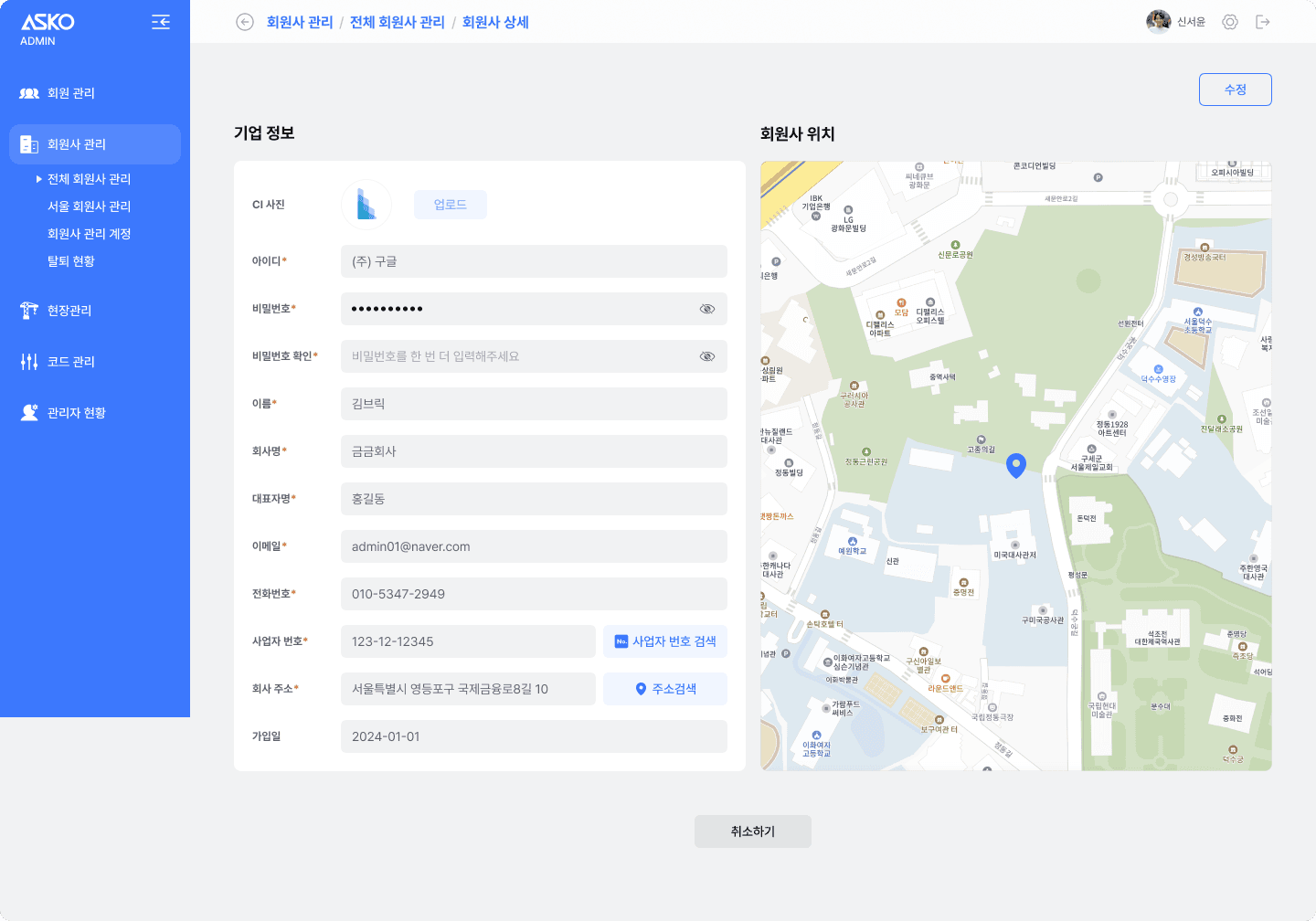This screenshot has width=1316, height=921.
Task: Click the 회원 관리 people icon
Action: pos(29,93)
